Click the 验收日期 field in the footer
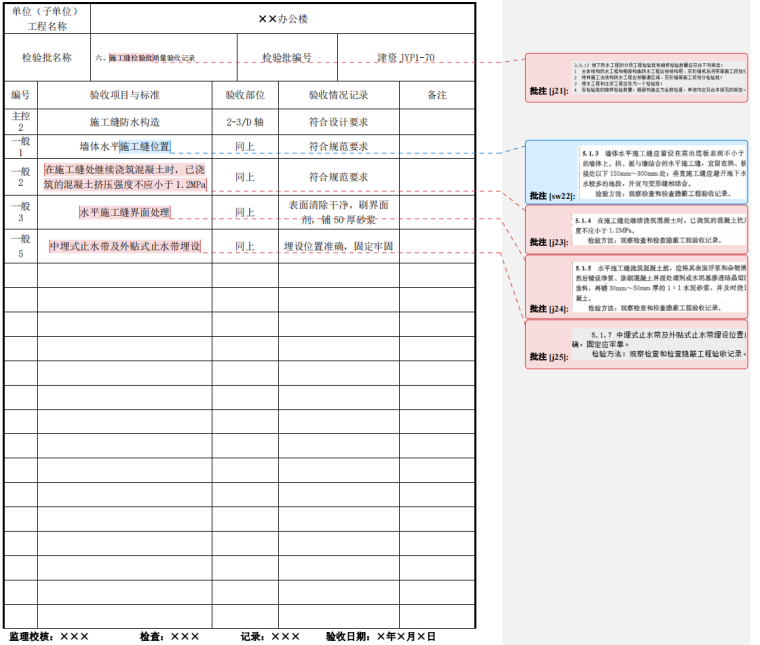Viewport: 760px width, 645px height. (x=380, y=636)
